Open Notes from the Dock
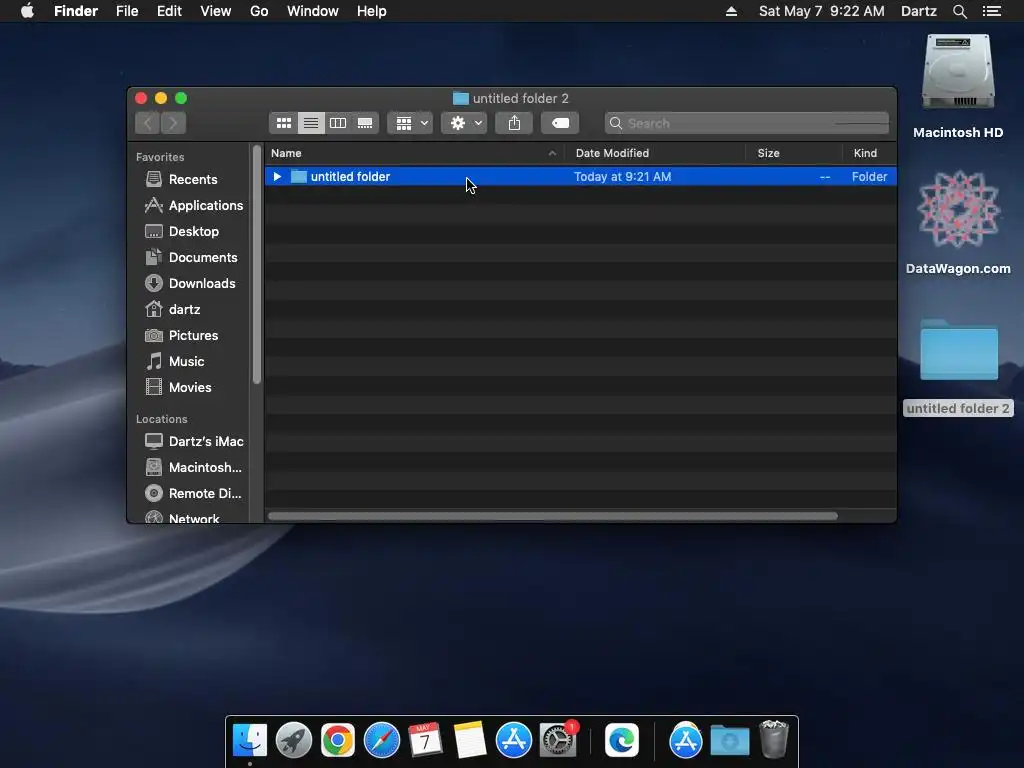The image size is (1024, 768). (x=470, y=740)
